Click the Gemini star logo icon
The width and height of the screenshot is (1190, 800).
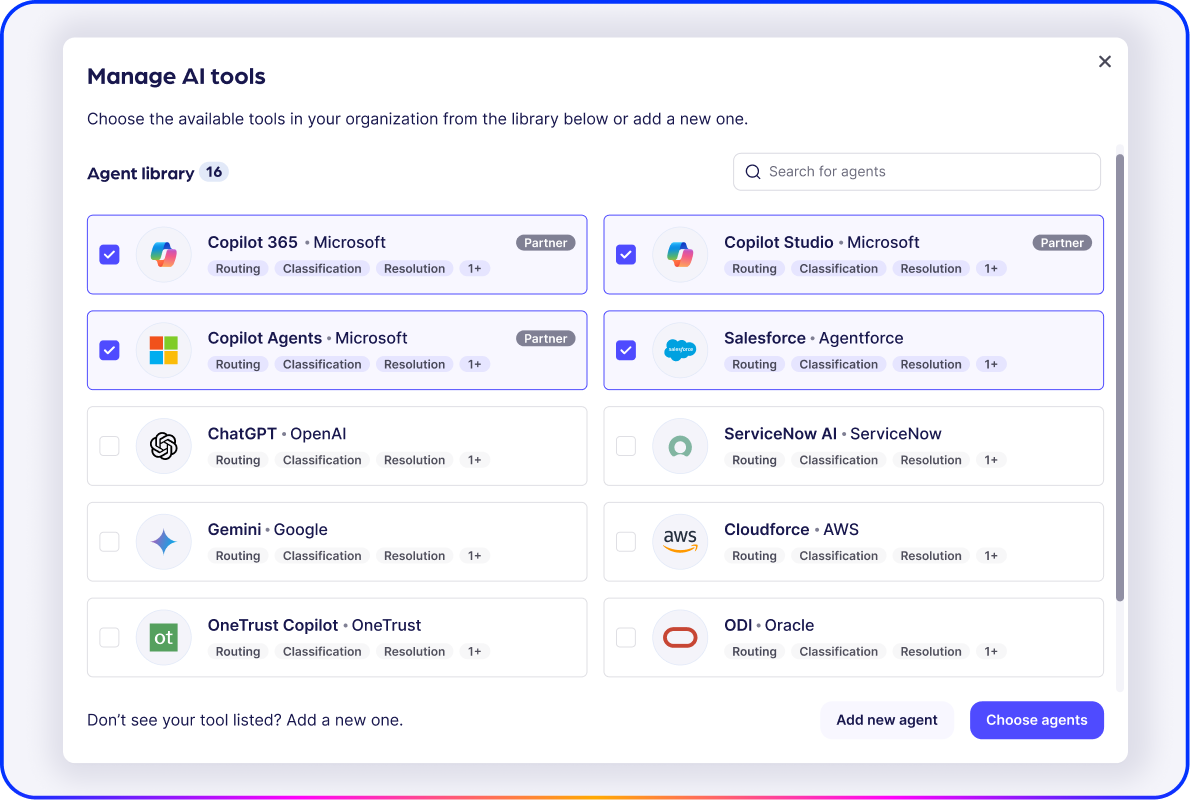point(163,542)
